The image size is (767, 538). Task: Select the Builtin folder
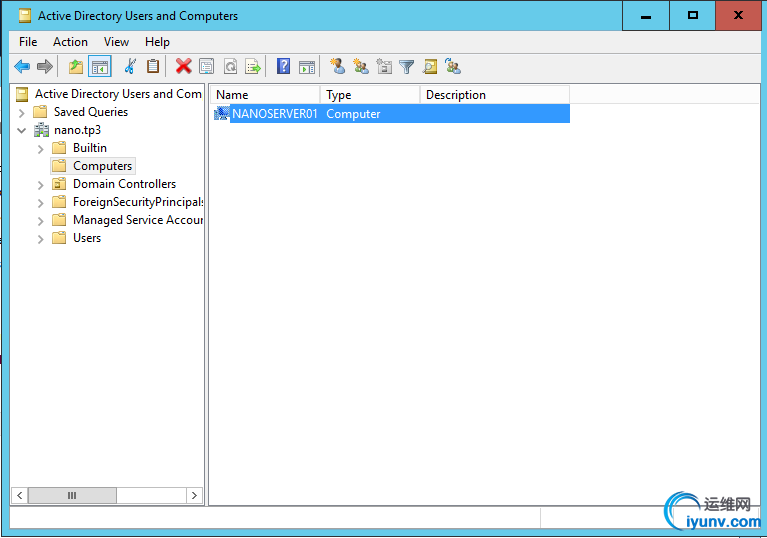pyautogui.click(x=90, y=148)
